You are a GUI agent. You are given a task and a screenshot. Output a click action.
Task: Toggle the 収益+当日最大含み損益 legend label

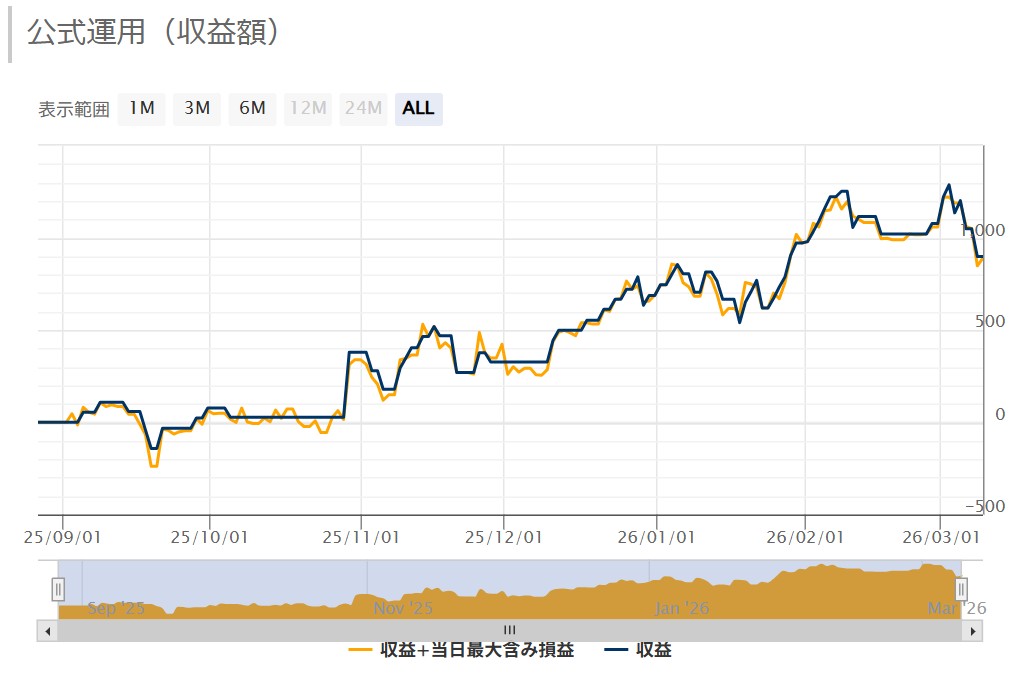[x=477, y=651]
